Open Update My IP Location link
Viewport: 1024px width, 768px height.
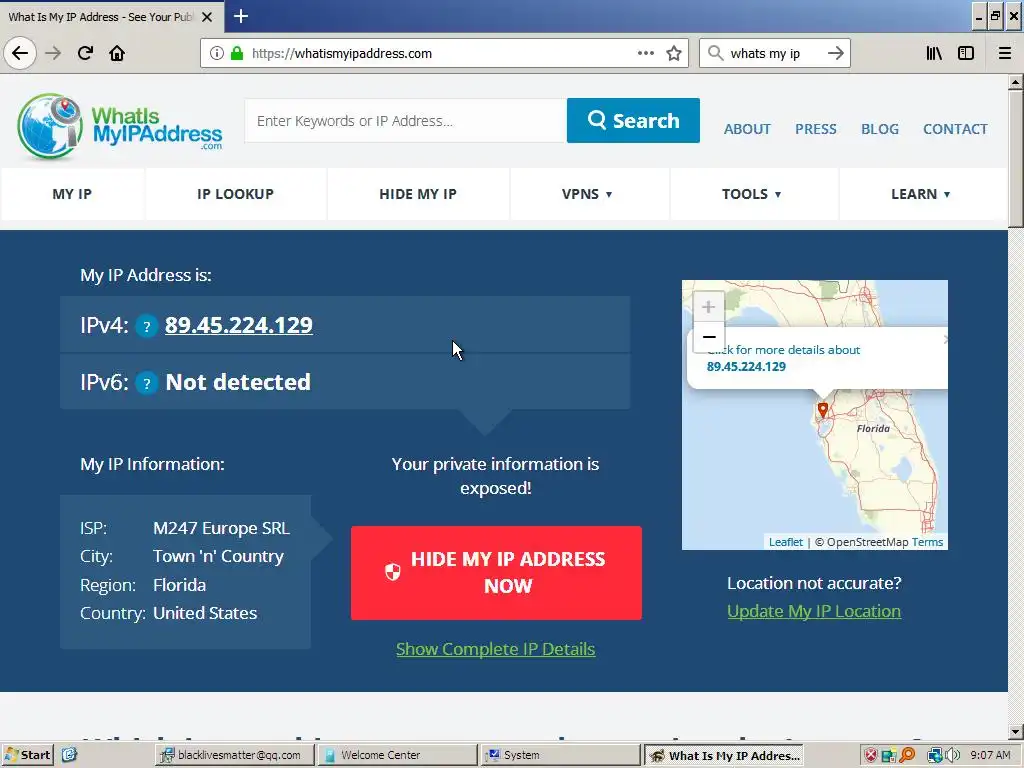[x=814, y=611]
